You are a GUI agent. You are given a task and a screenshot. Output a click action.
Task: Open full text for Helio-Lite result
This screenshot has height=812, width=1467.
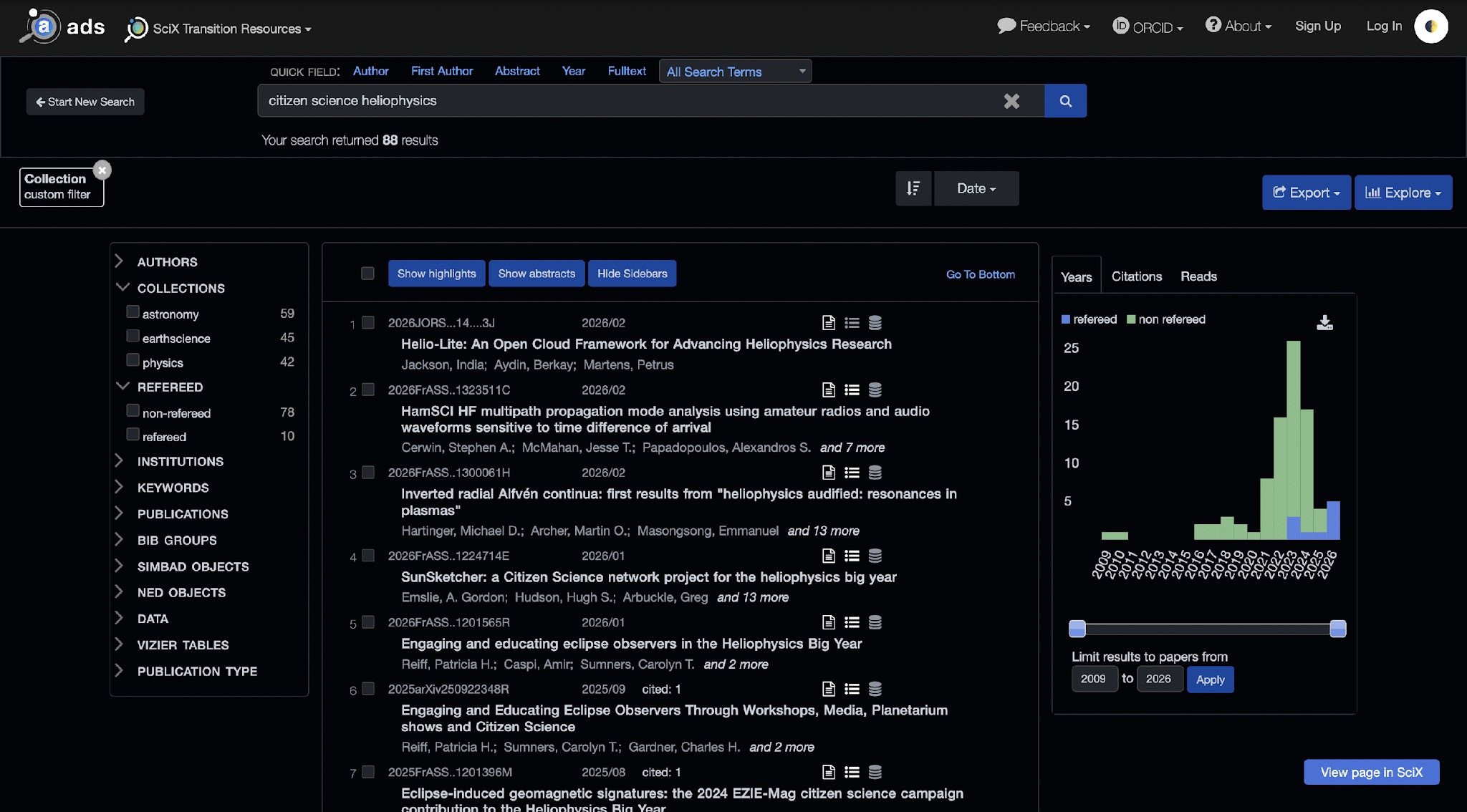coord(829,323)
